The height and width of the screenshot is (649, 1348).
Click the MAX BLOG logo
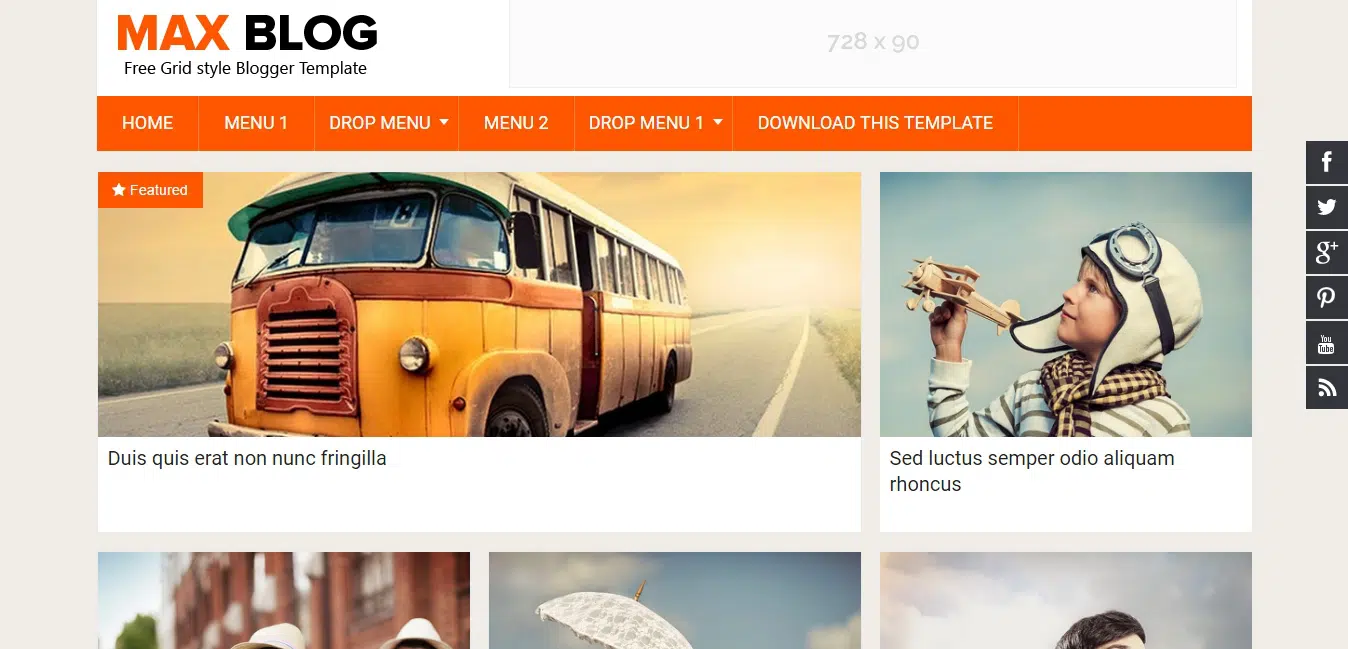247,33
